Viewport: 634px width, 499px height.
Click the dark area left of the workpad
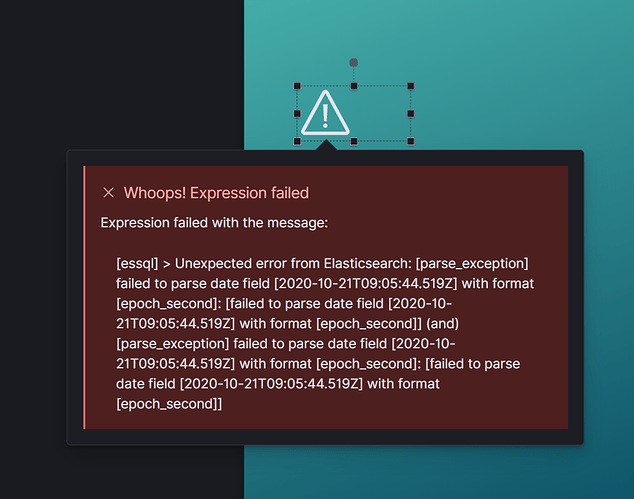pos(121,73)
